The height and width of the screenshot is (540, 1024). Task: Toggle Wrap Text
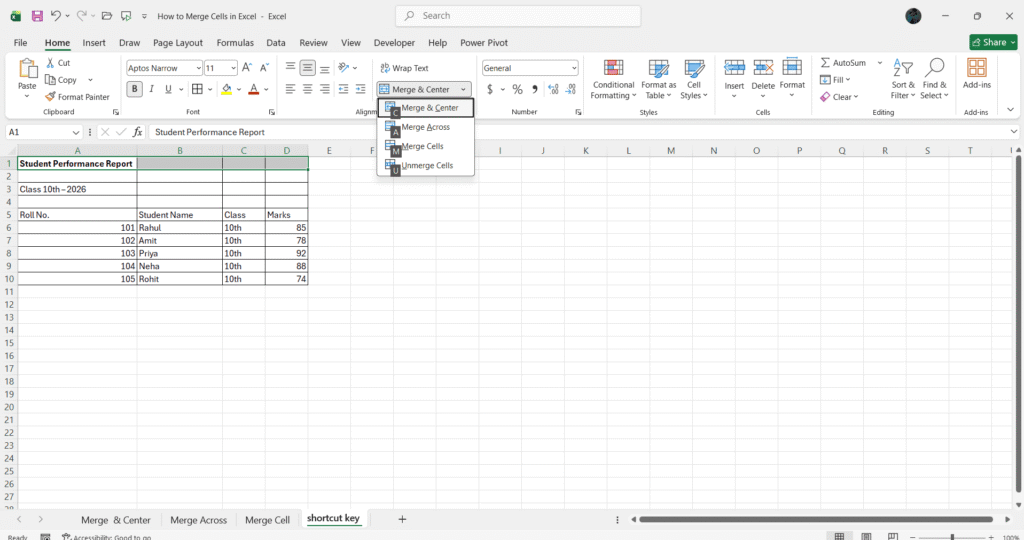pos(404,68)
